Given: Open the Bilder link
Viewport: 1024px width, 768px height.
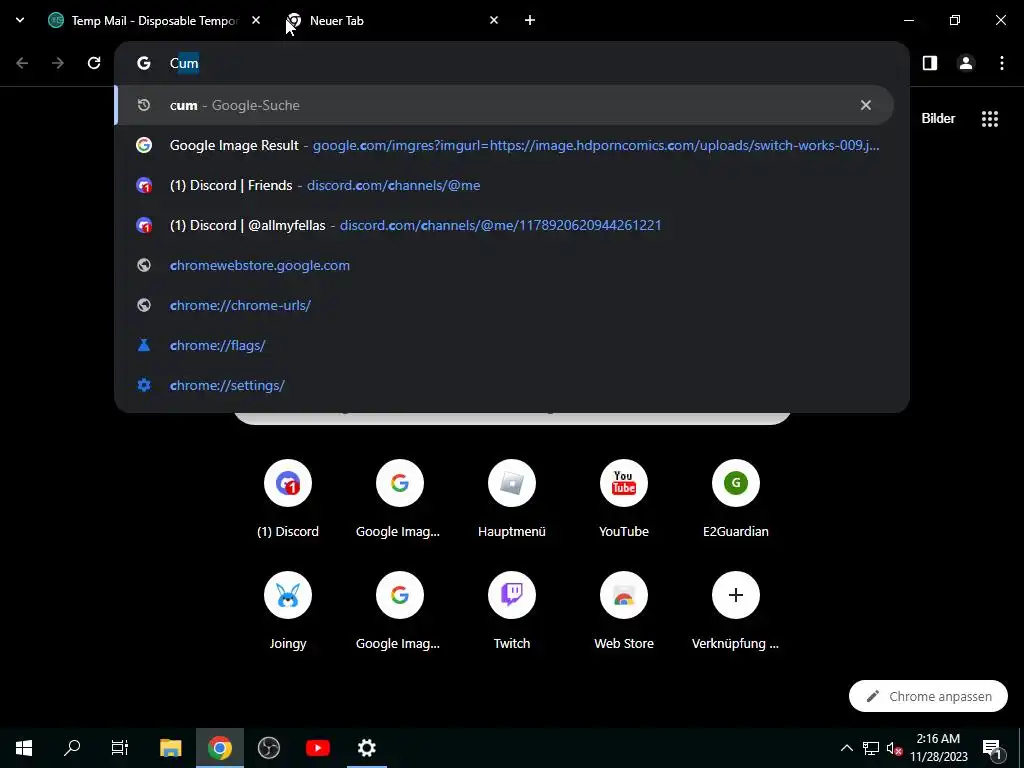Looking at the screenshot, I should (938, 118).
